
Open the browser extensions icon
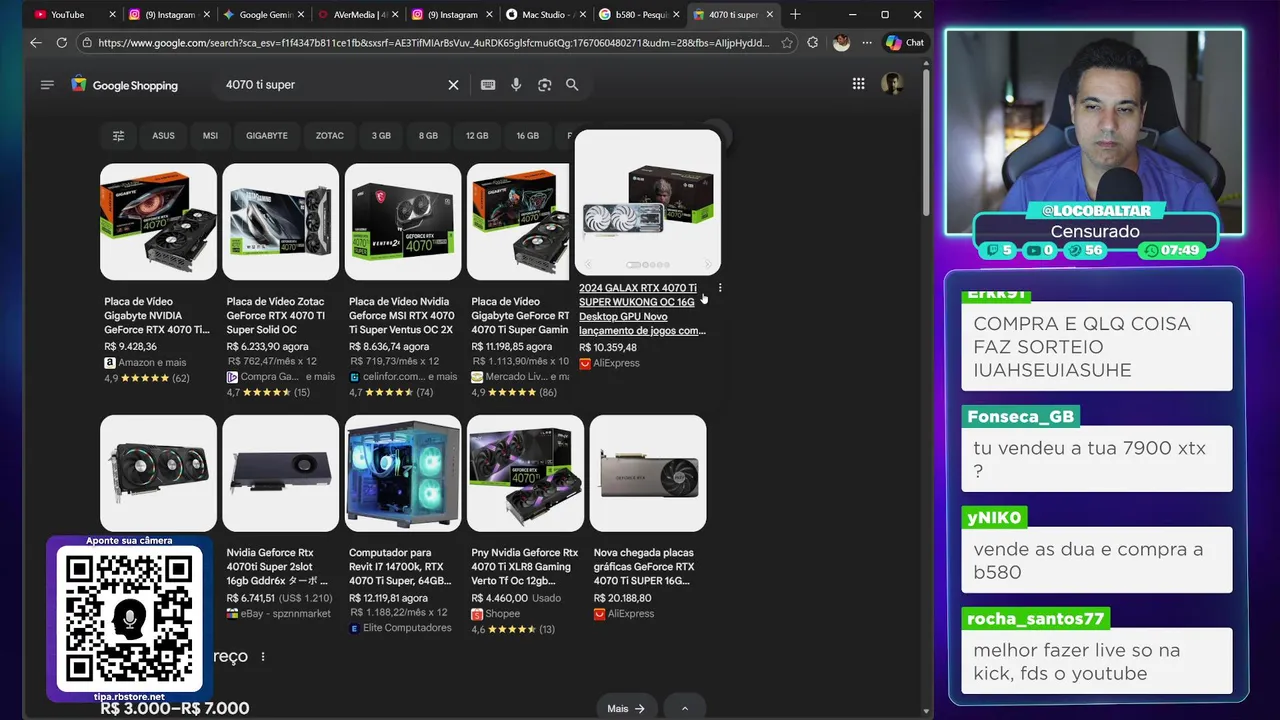tap(812, 43)
